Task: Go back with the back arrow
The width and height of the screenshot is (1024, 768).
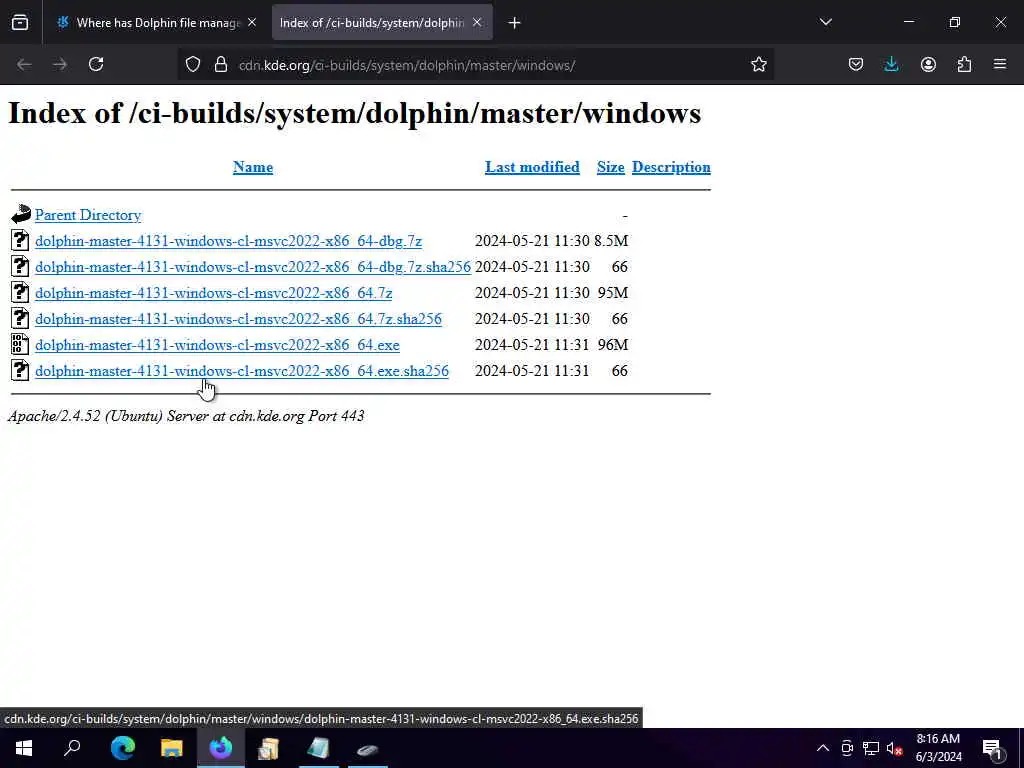Action: click(24, 65)
